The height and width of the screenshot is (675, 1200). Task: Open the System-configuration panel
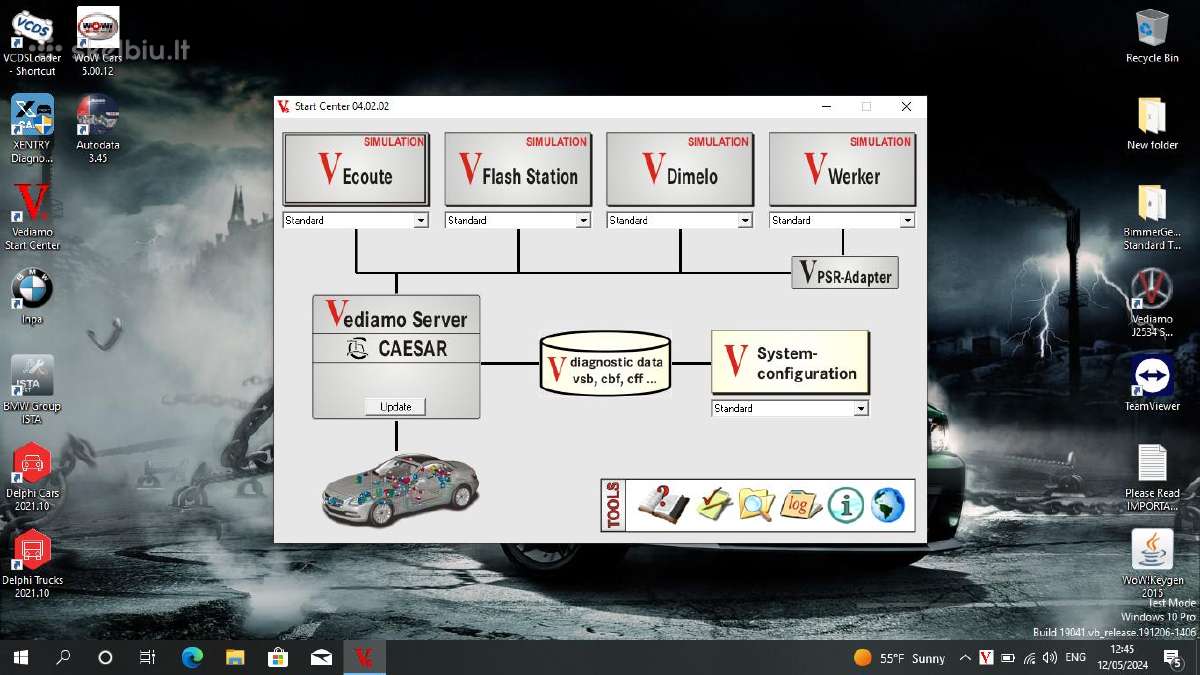pyautogui.click(x=790, y=362)
